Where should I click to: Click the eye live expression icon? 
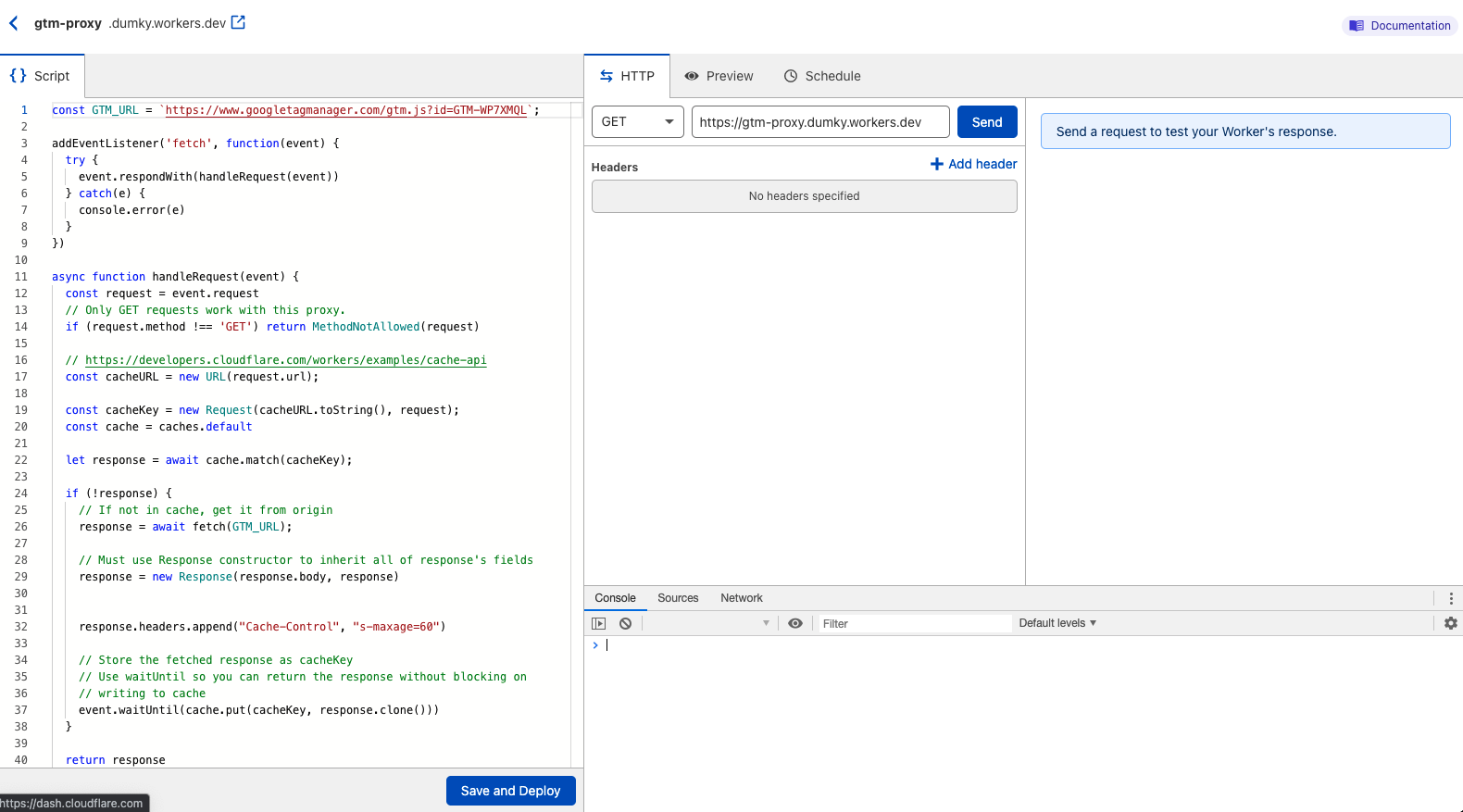click(x=795, y=623)
